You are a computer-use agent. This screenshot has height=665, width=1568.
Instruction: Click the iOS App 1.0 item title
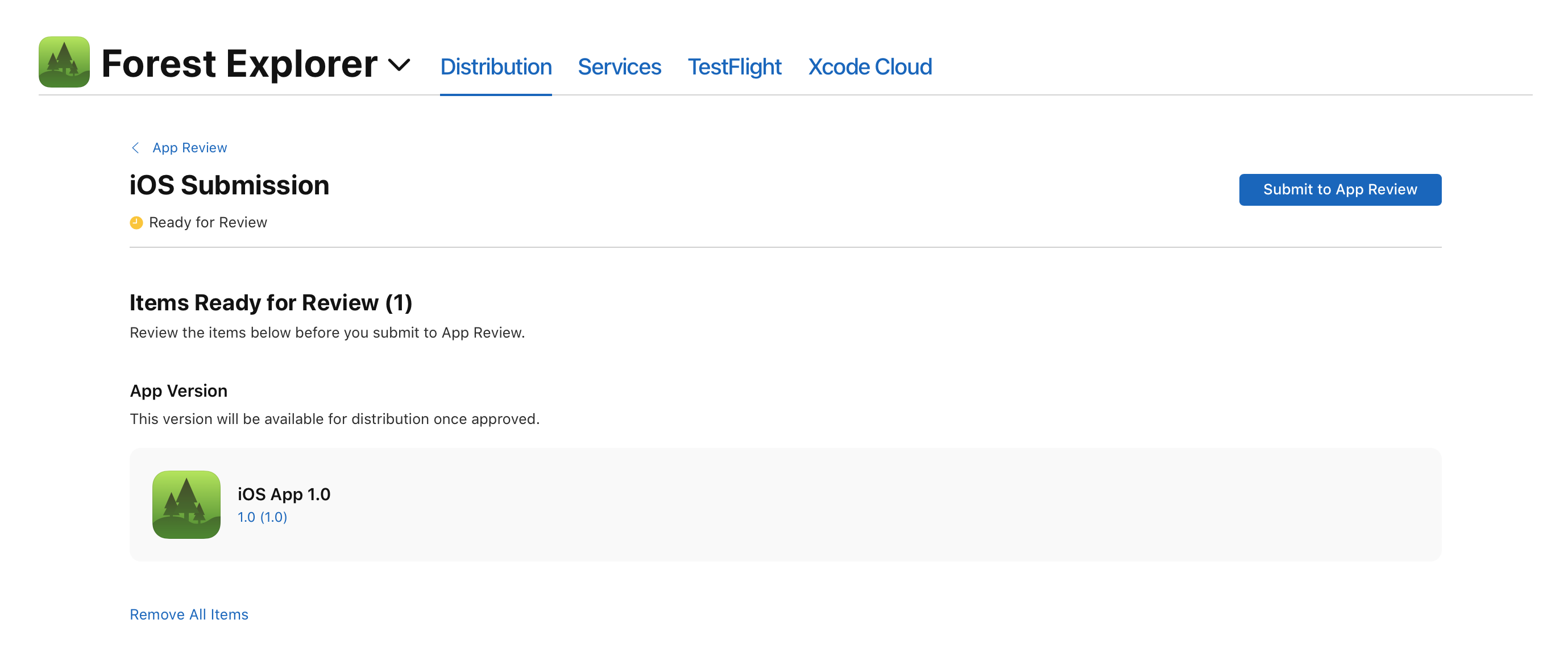[x=284, y=494]
